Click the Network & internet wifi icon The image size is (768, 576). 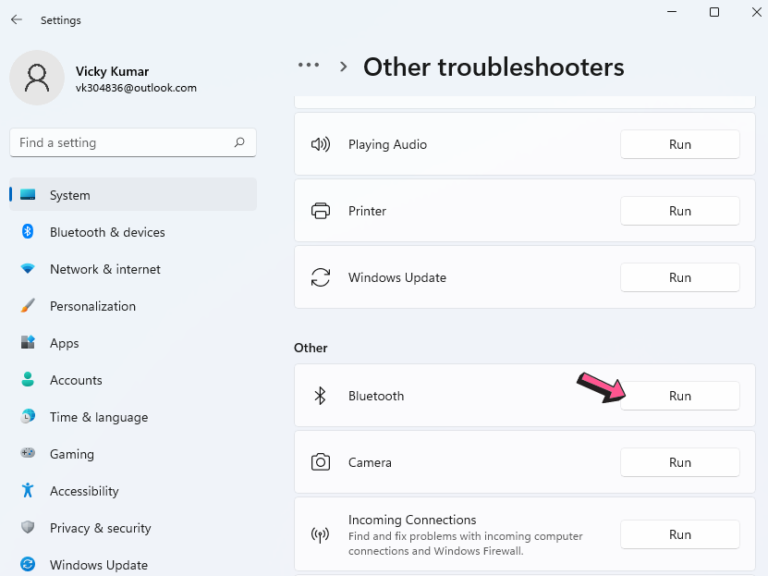point(28,269)
